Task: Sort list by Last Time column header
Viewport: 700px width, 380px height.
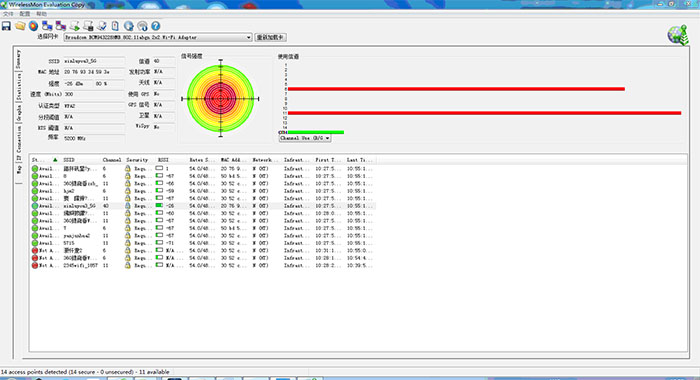Action: click(x=359, y=159)
